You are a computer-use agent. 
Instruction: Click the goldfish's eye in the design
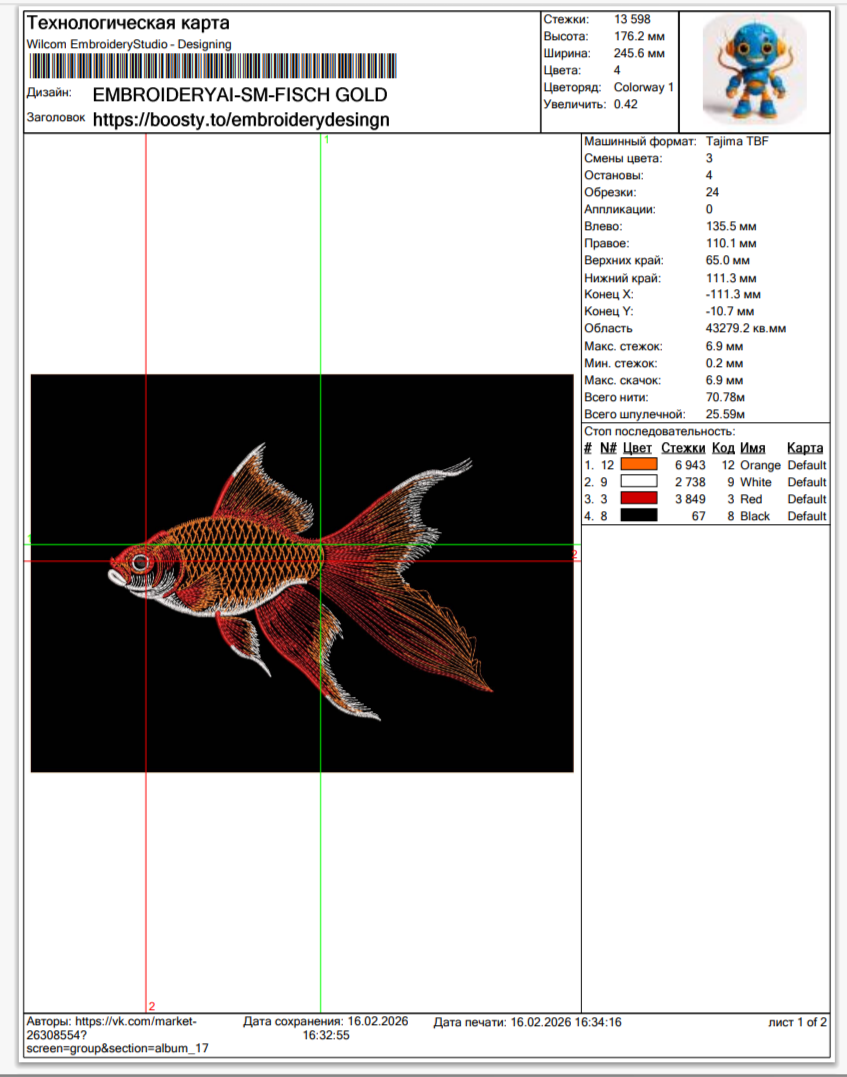pos(139,561)
